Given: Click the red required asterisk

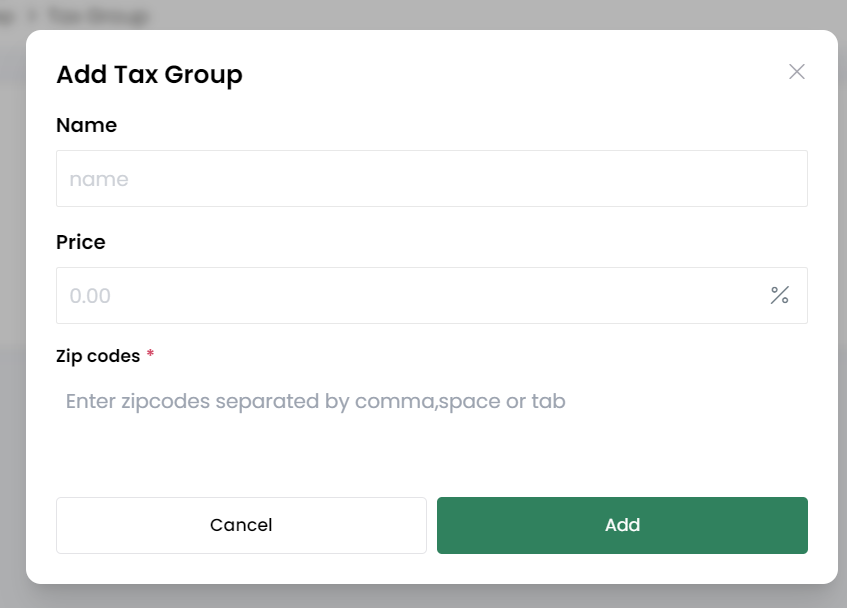Looking at the screenshot, I should tap(150, 354).
